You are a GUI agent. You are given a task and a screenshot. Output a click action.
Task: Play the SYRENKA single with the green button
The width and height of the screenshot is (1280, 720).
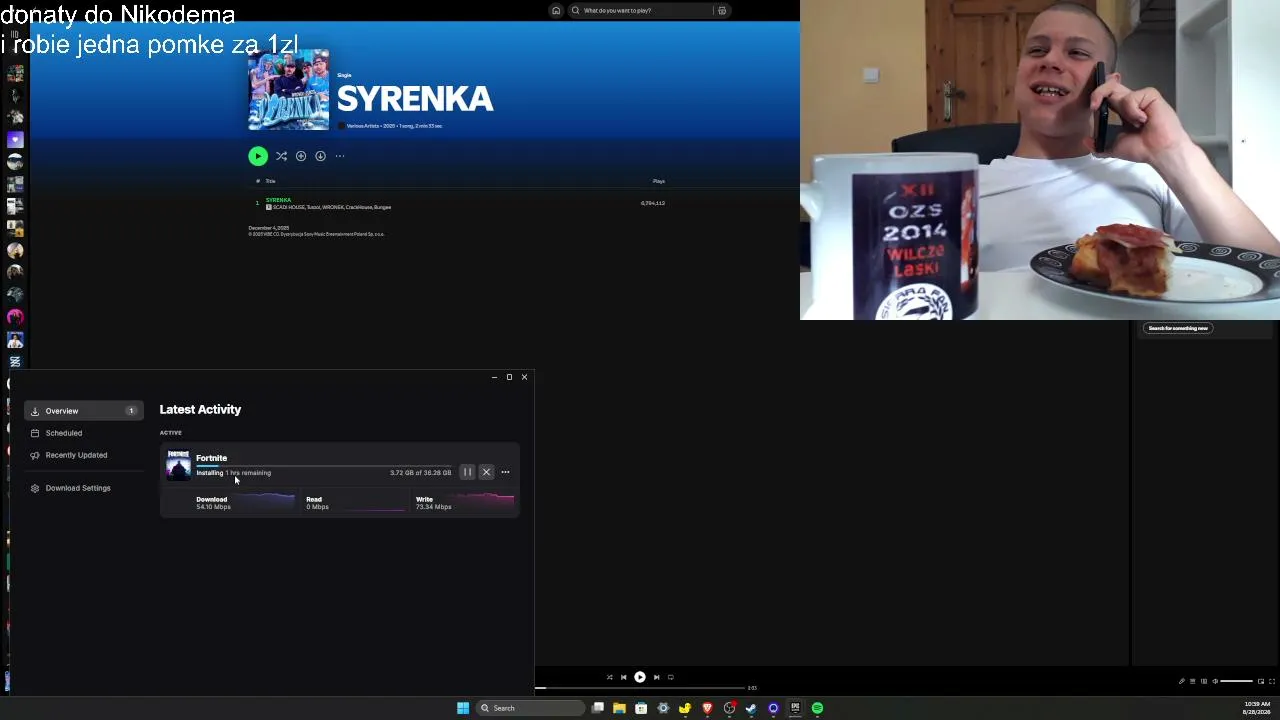point(258,156)
